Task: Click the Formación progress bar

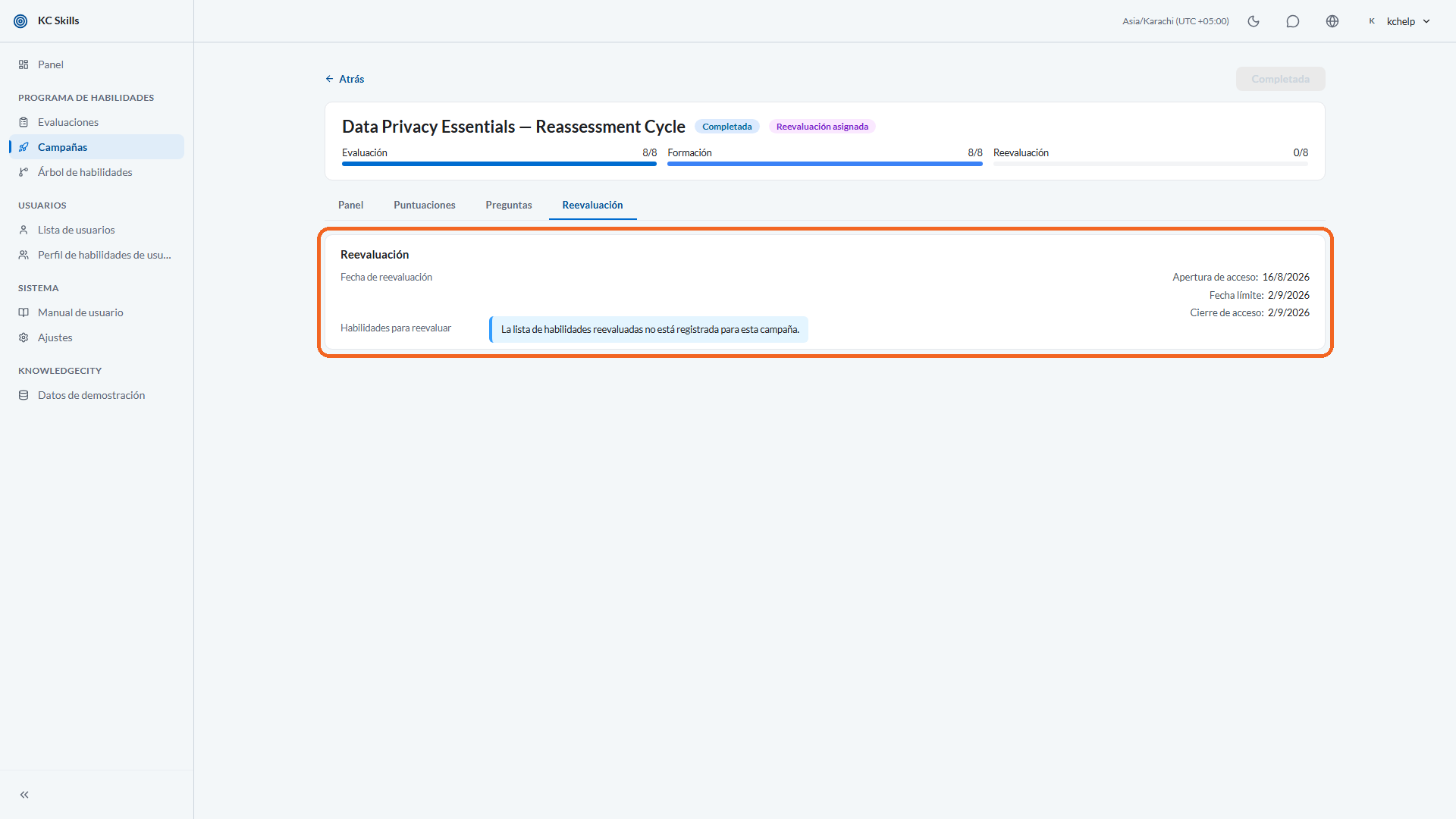Action: pyautogui.click(x=825, y=164)
